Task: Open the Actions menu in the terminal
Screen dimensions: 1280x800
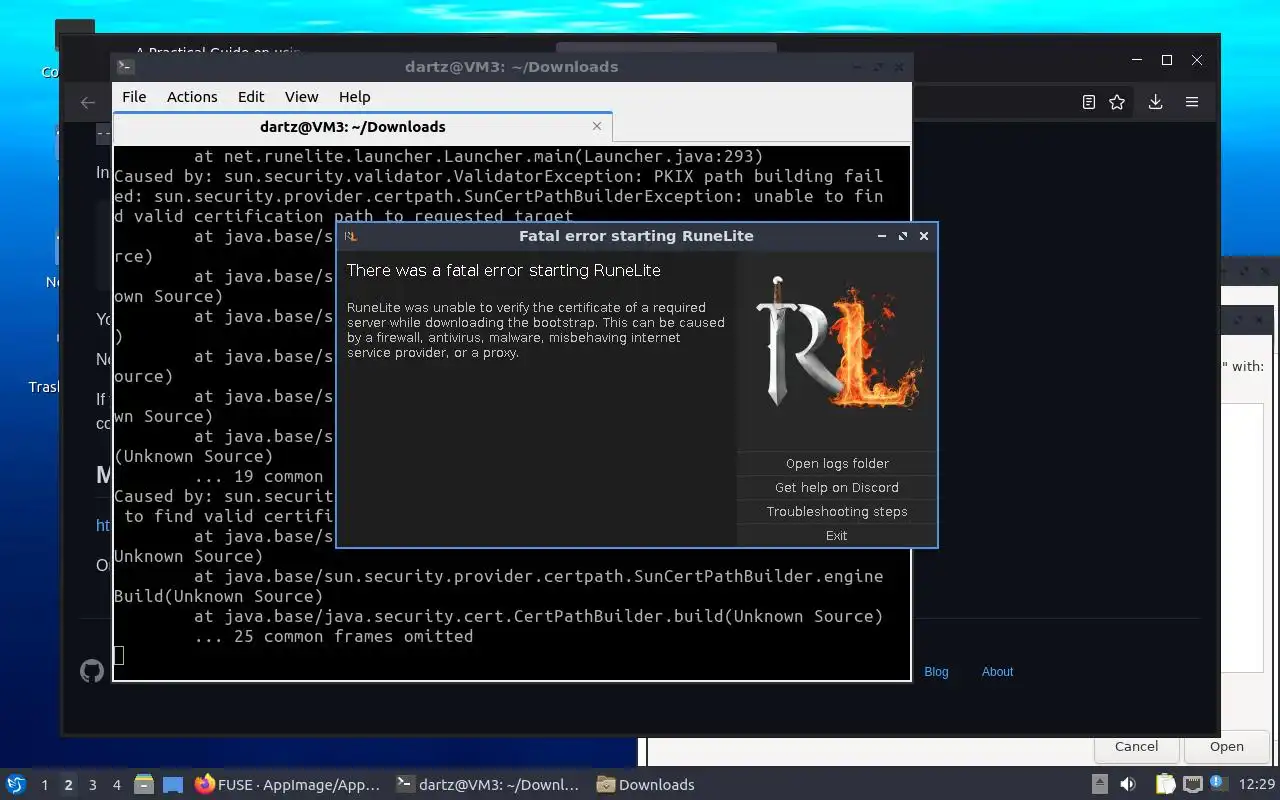Action: coord(192,97)
